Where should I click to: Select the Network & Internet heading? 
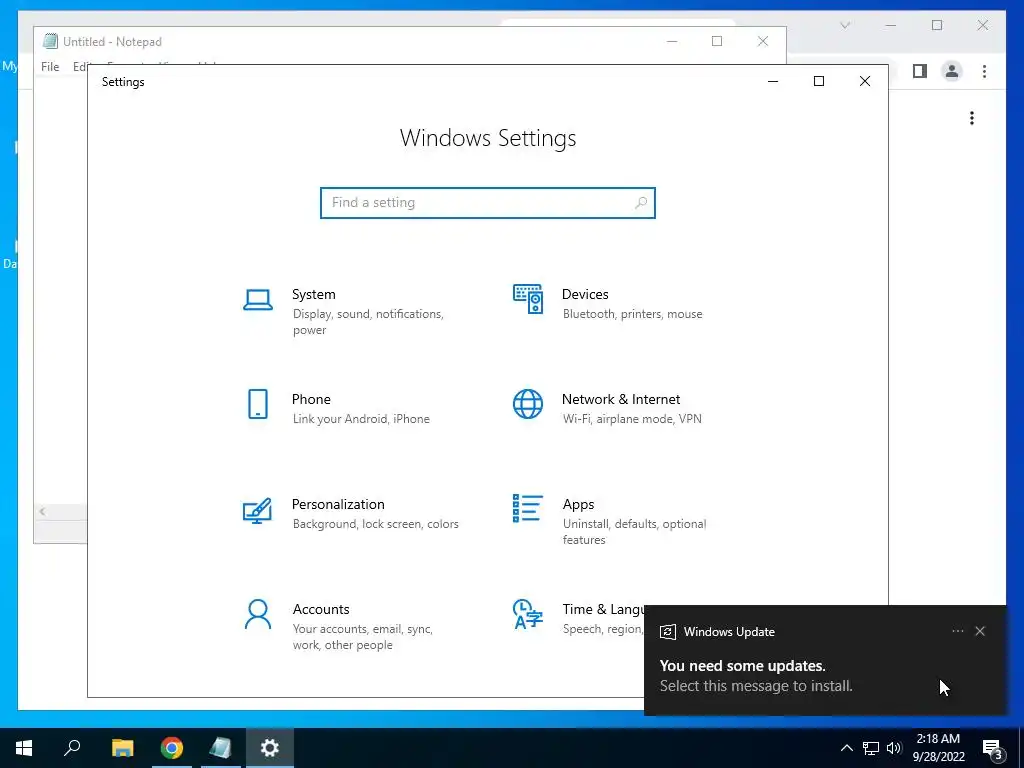click(621, 399)
